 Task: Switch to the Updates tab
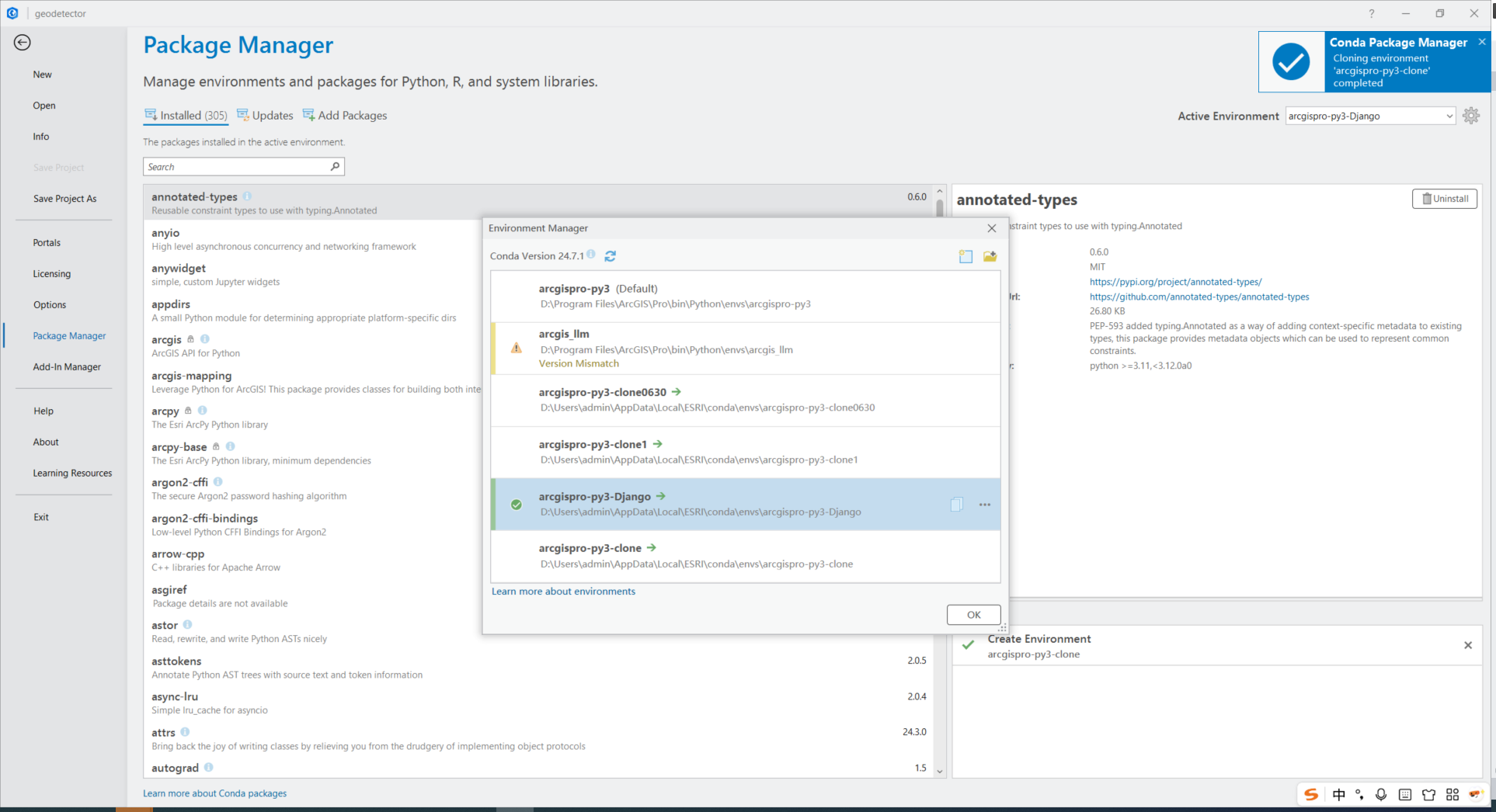click(x=265, y=116)
